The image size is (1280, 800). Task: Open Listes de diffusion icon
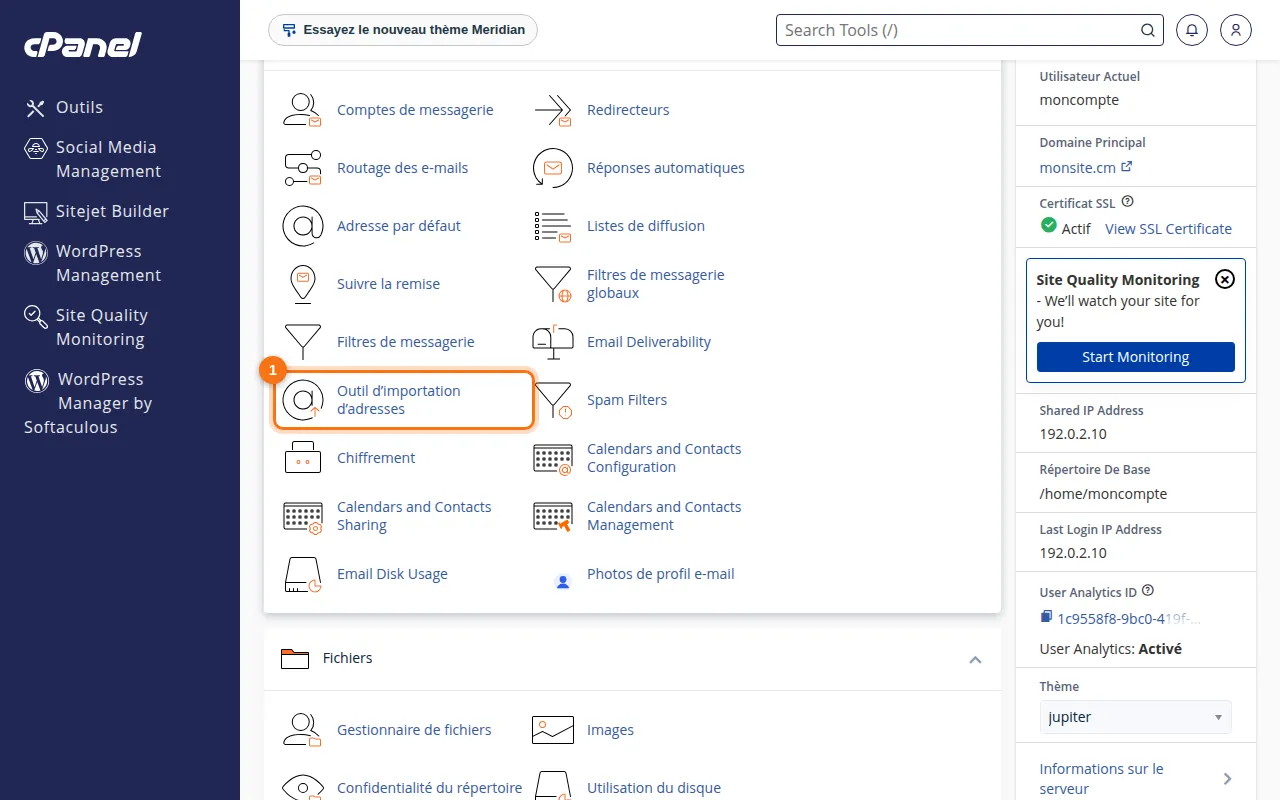(553, 226)
